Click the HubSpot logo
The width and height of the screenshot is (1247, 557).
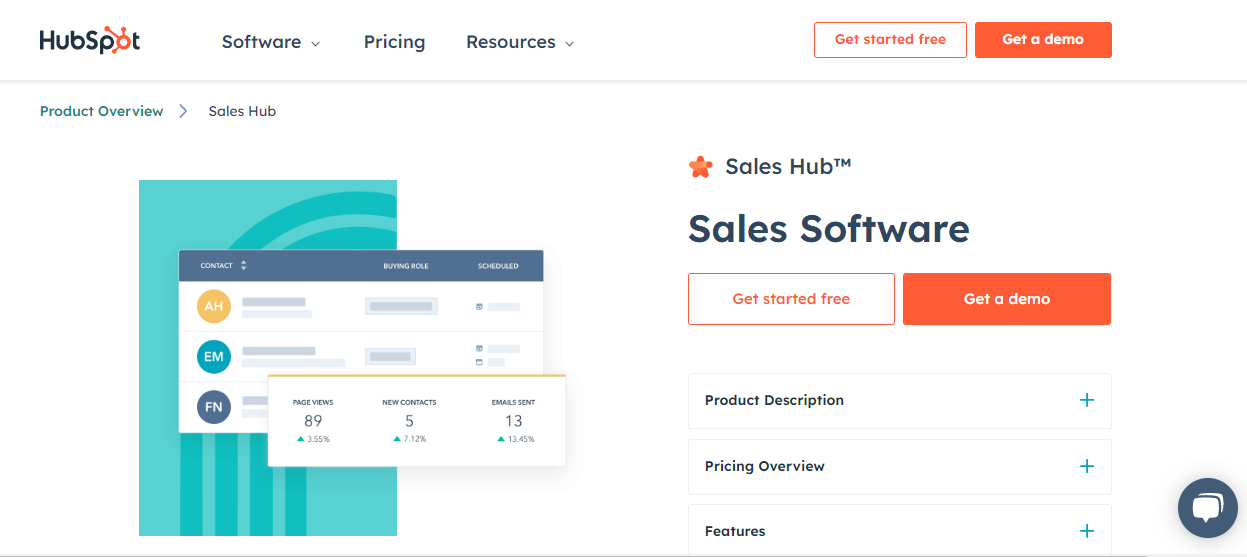point(90,41)
